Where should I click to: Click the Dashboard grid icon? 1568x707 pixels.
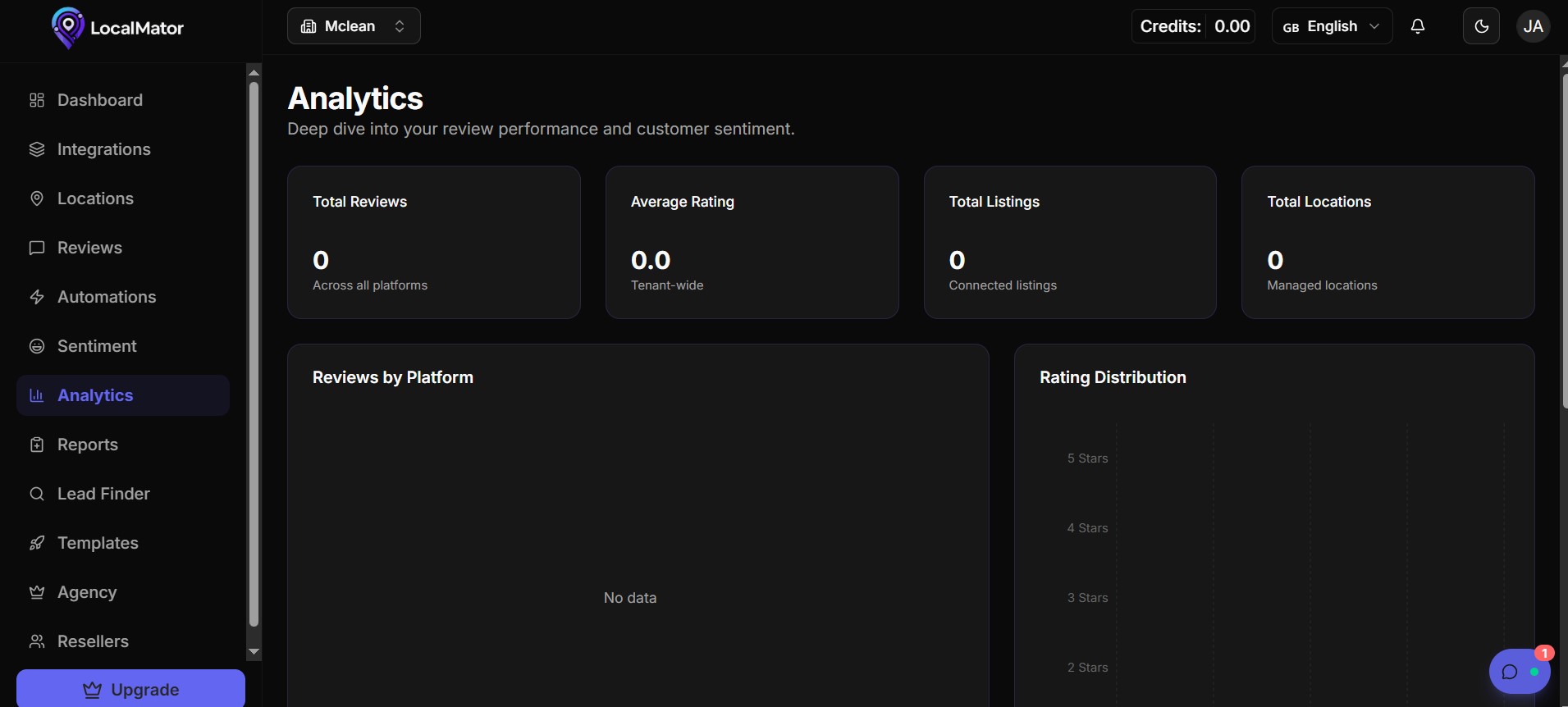(x=37, y=100)
